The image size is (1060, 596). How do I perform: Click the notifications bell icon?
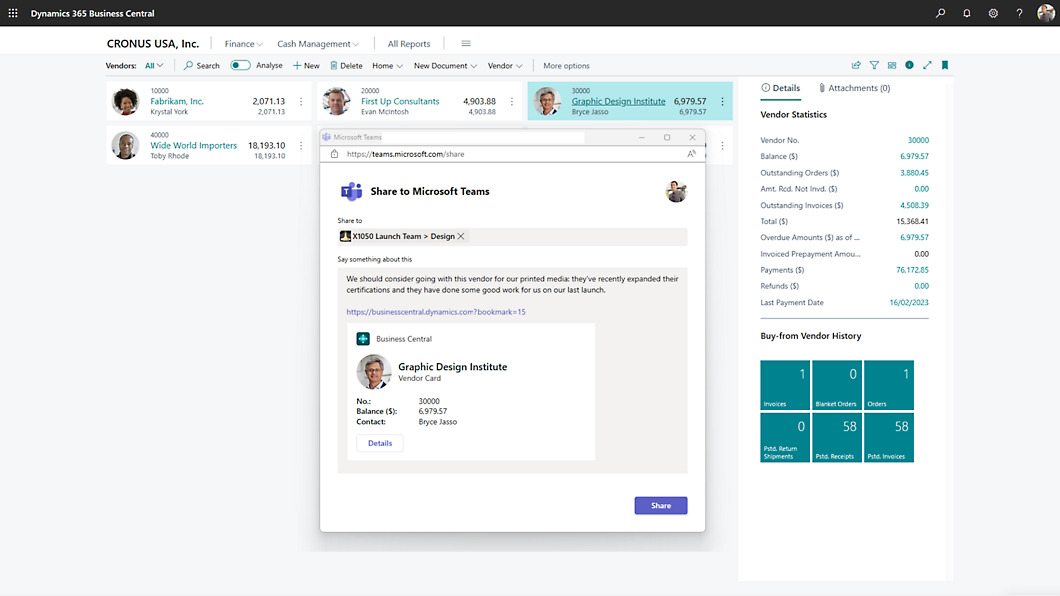[x=966, y=13]
